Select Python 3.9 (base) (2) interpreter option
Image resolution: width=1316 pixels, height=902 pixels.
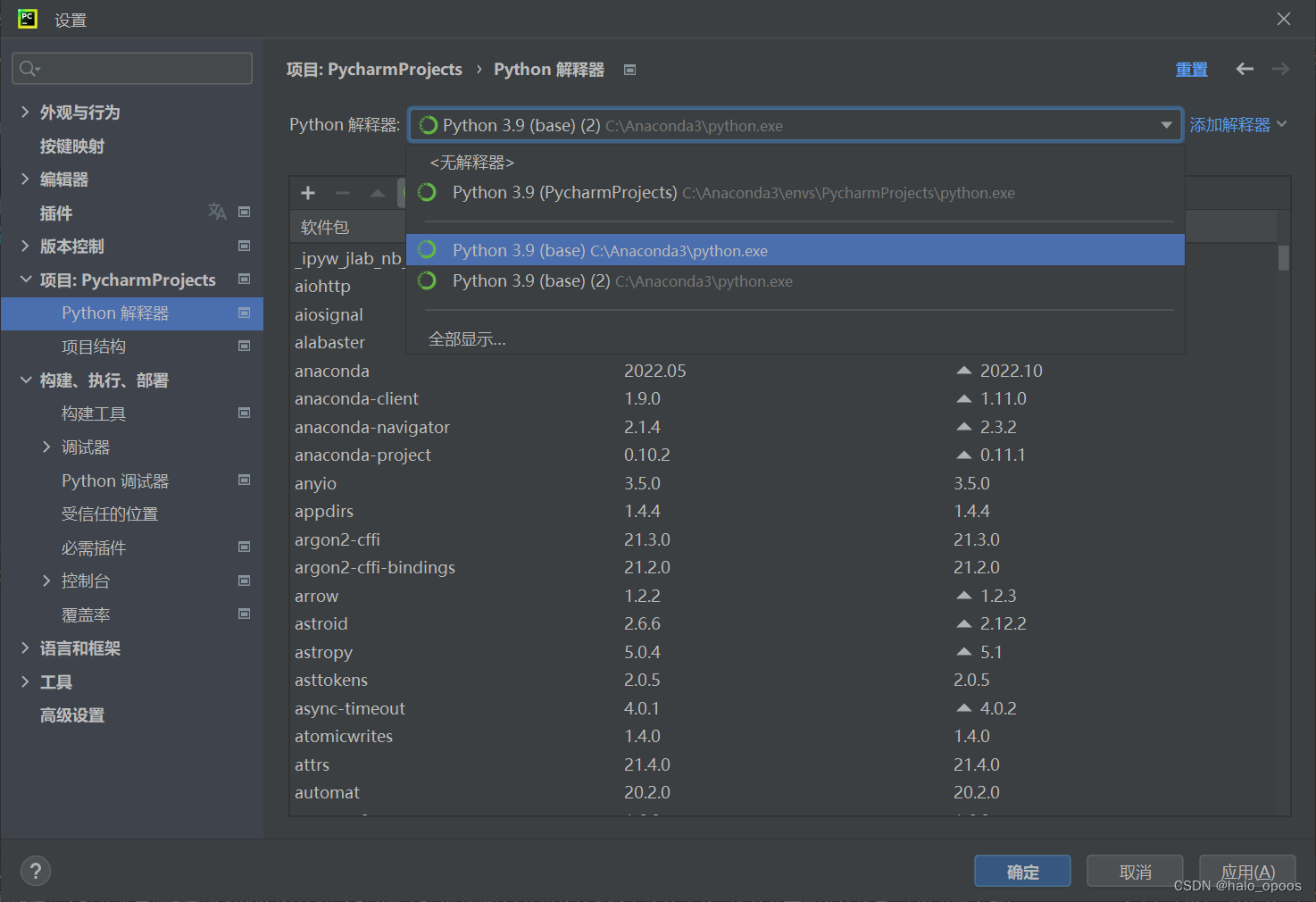(x=795, y=280)
